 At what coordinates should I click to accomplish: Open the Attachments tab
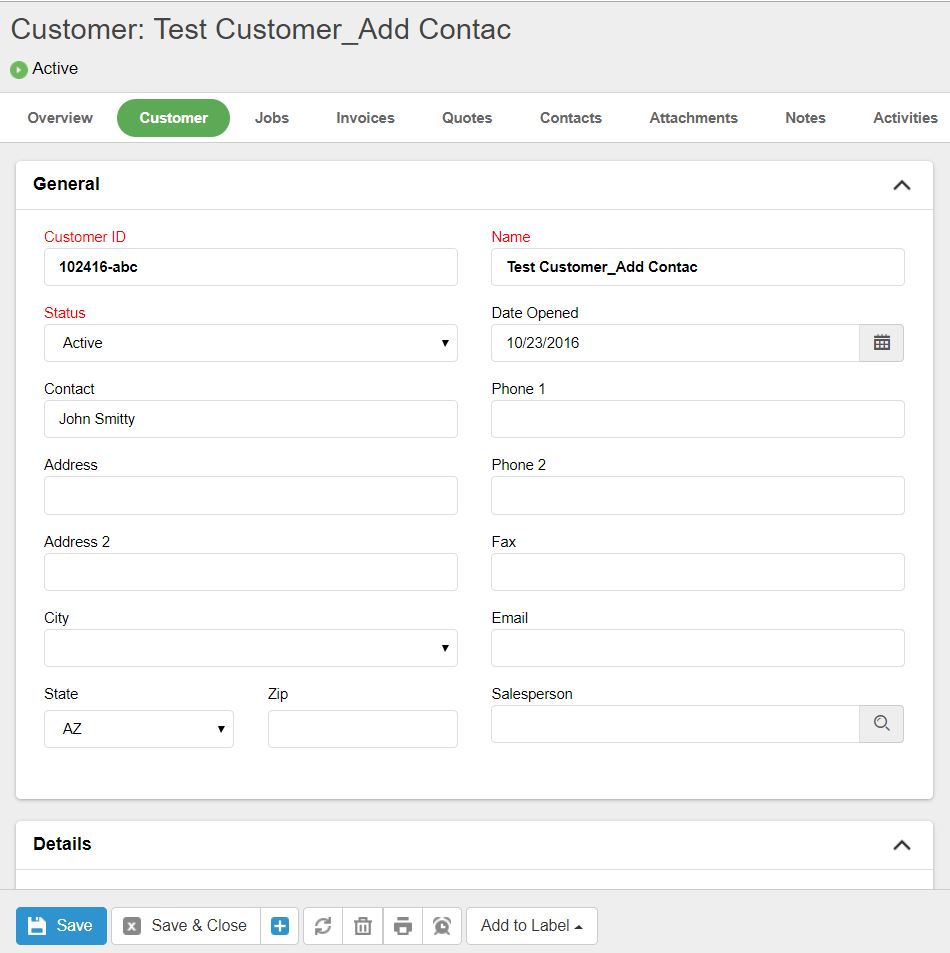[x=693, y=118]
